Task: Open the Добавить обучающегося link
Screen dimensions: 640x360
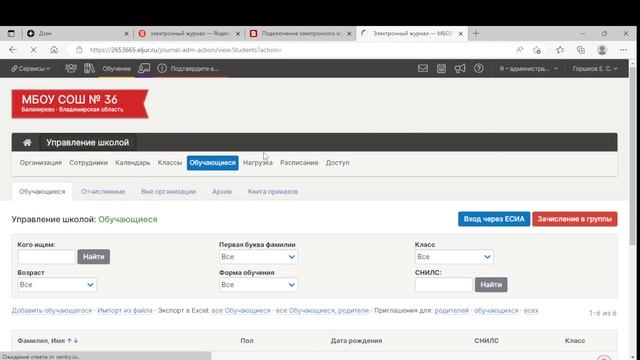Action: 52,310
